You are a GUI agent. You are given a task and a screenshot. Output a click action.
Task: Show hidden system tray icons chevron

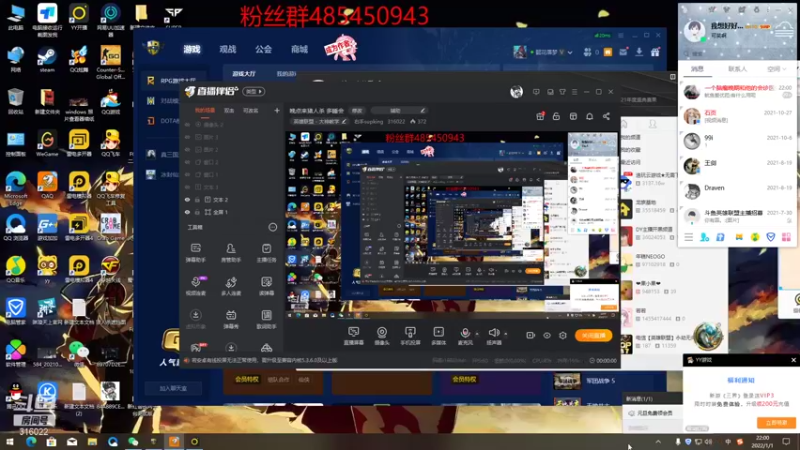tap(658, 442)
